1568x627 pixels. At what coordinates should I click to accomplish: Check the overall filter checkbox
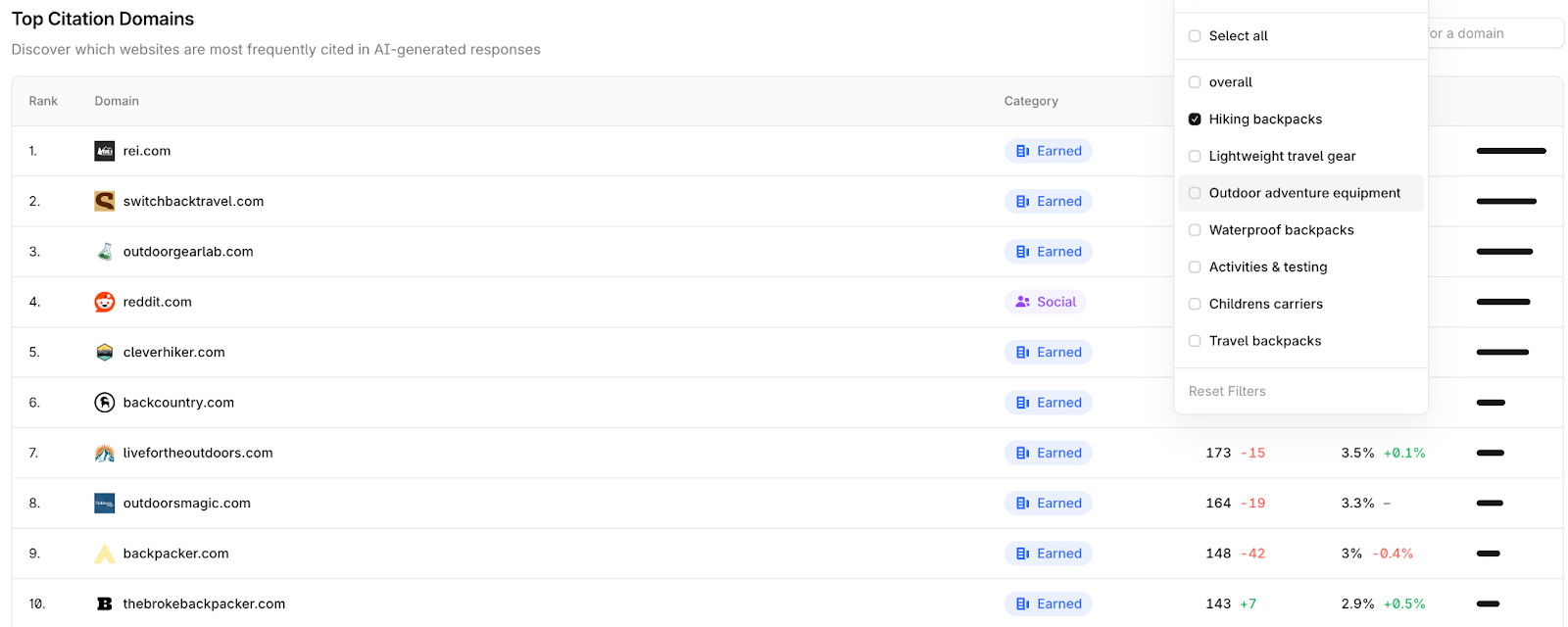tap(1195, 82)
